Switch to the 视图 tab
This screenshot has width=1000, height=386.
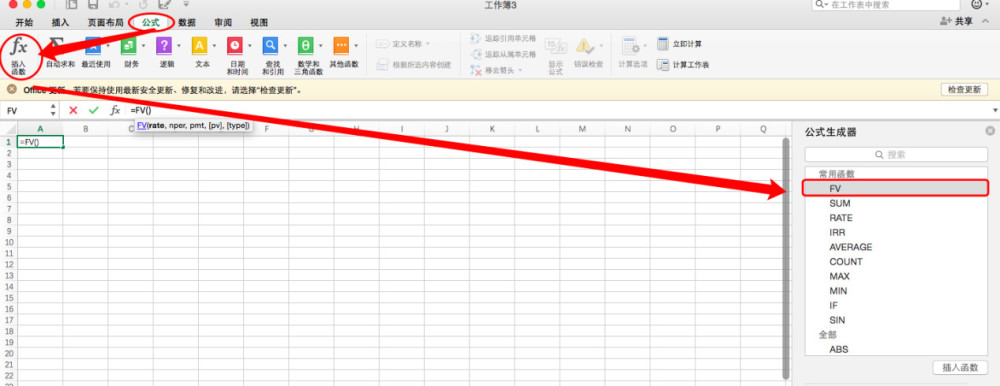(259, 22)
